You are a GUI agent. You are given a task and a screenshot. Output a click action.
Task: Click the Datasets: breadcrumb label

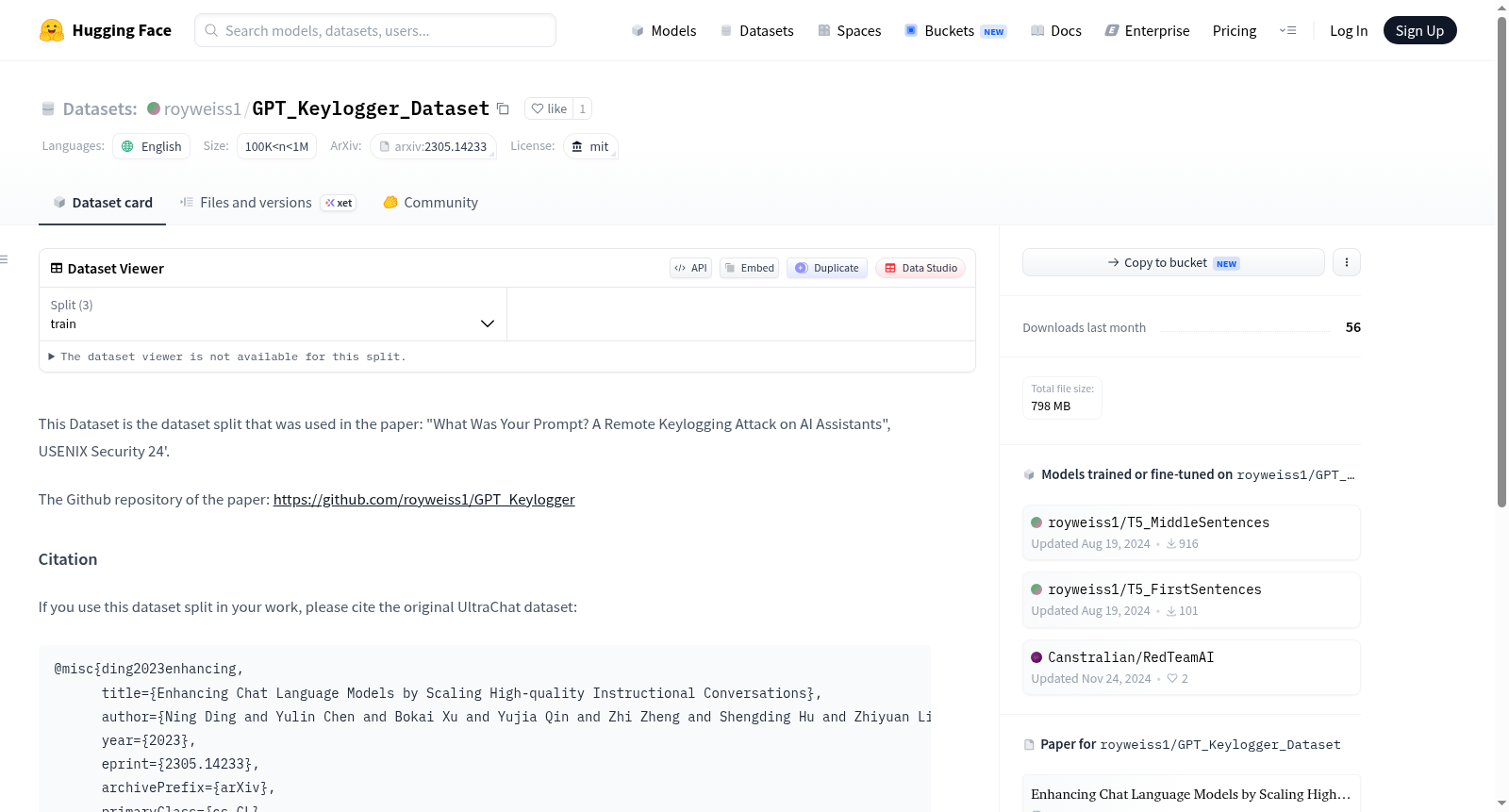(x=100, y=108)
